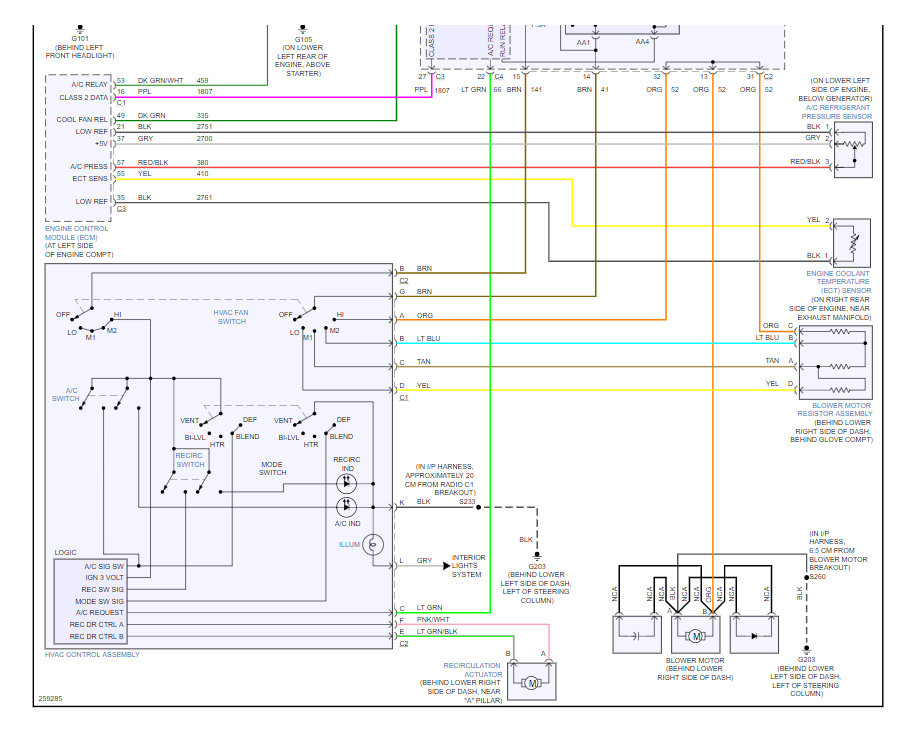Select the 'A/C REFRIGERANT PRESSURE SENSOR' label
Image resolution: width=920 pixels, height=737 pixels.
(837, 112)
